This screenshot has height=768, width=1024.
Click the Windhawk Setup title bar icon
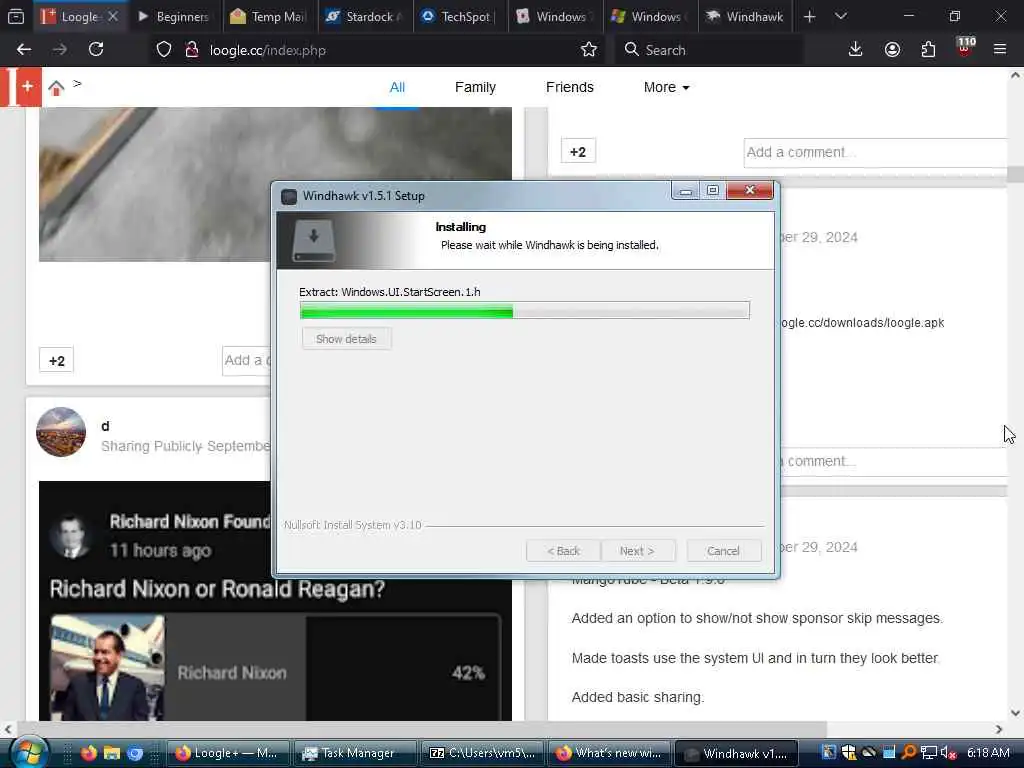(x=289, y=196)
